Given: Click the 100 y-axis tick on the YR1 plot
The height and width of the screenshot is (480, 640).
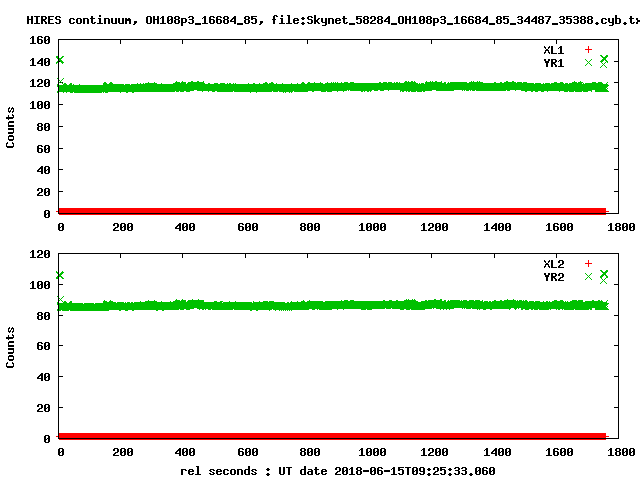Looking at the screenshot, I should [x=40, y=105].
